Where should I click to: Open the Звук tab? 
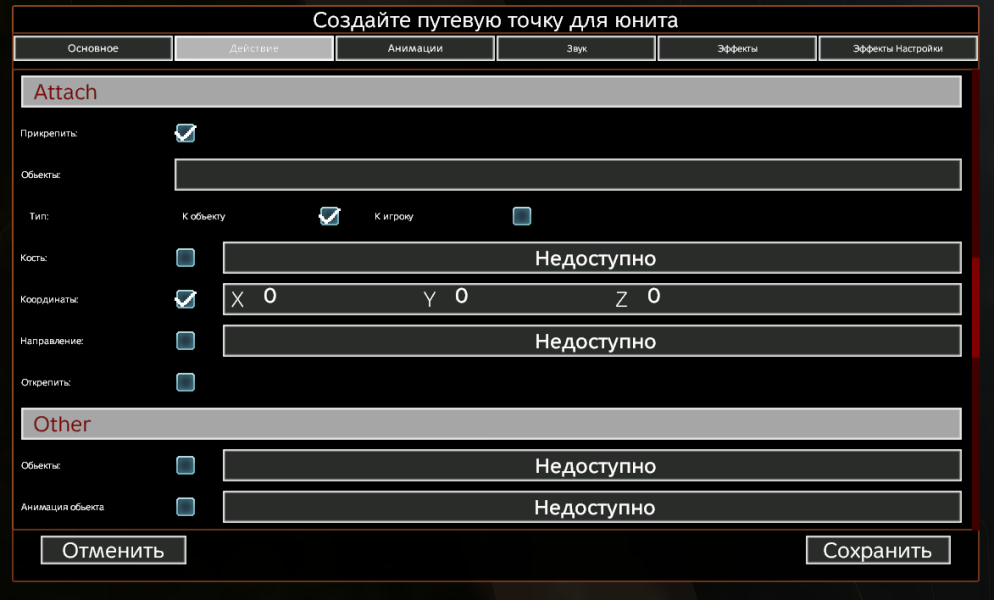tap(576, 48)
